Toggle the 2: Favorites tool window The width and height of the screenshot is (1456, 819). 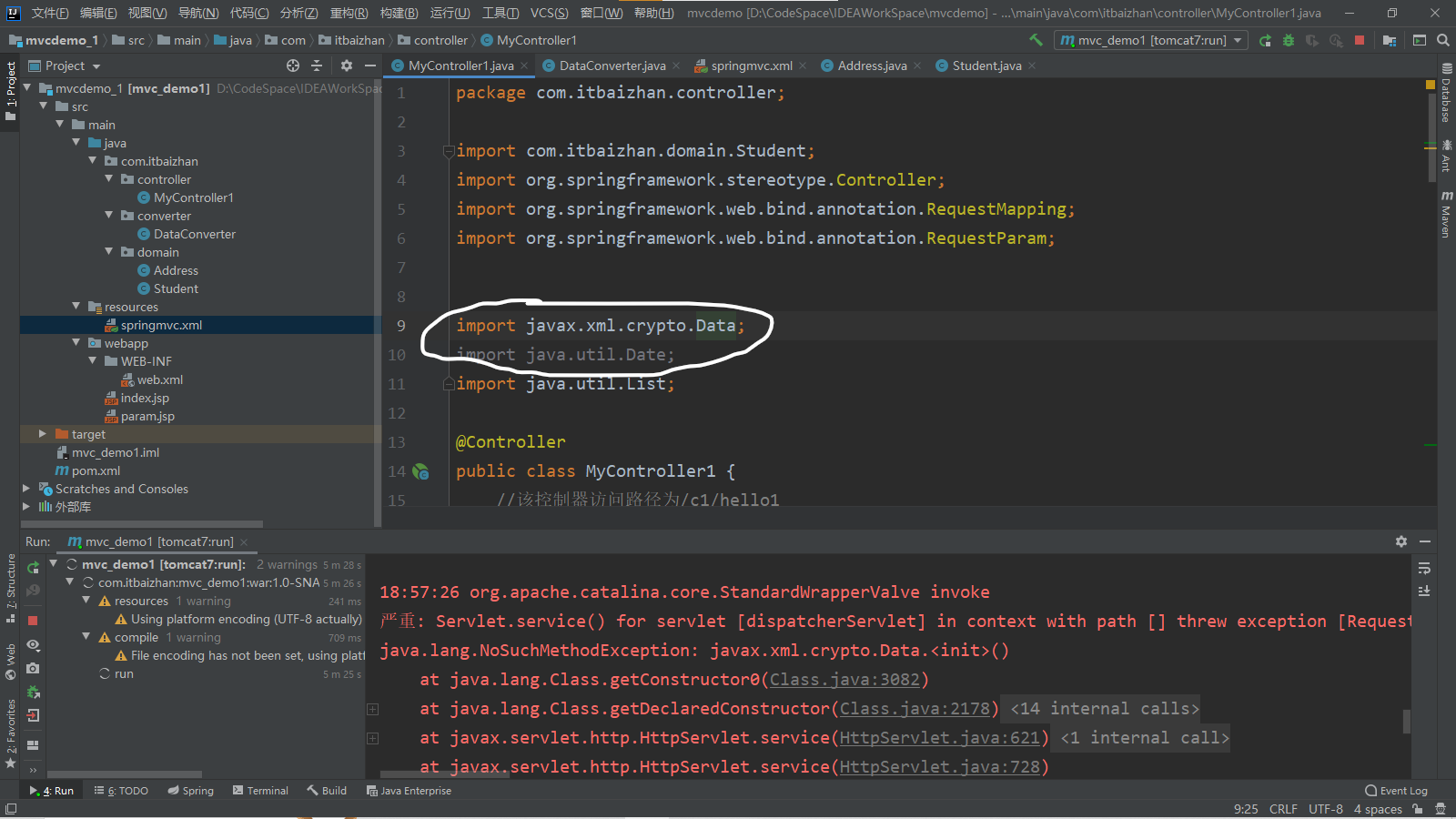pyautogui.click(x=10, y=733)
